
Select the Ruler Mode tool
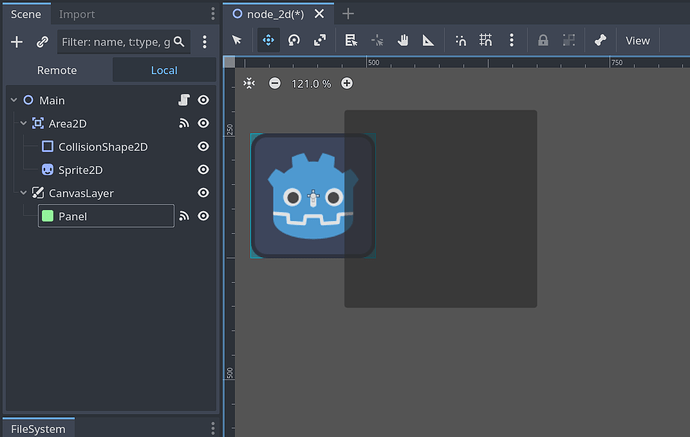[428, 40]
